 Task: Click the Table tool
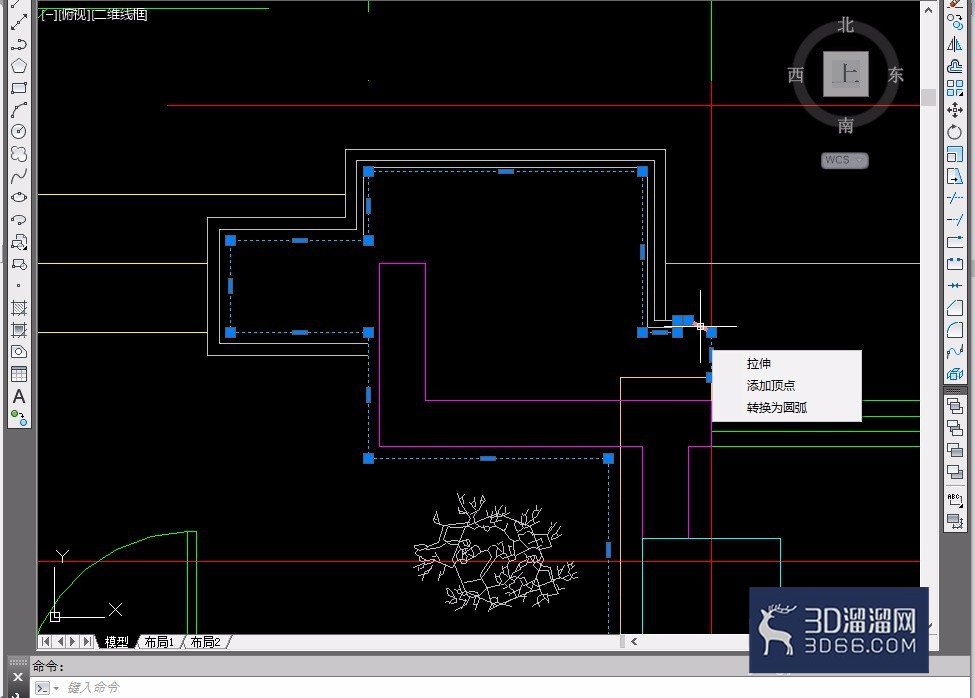pyautogui.click(x=19, y=374)
